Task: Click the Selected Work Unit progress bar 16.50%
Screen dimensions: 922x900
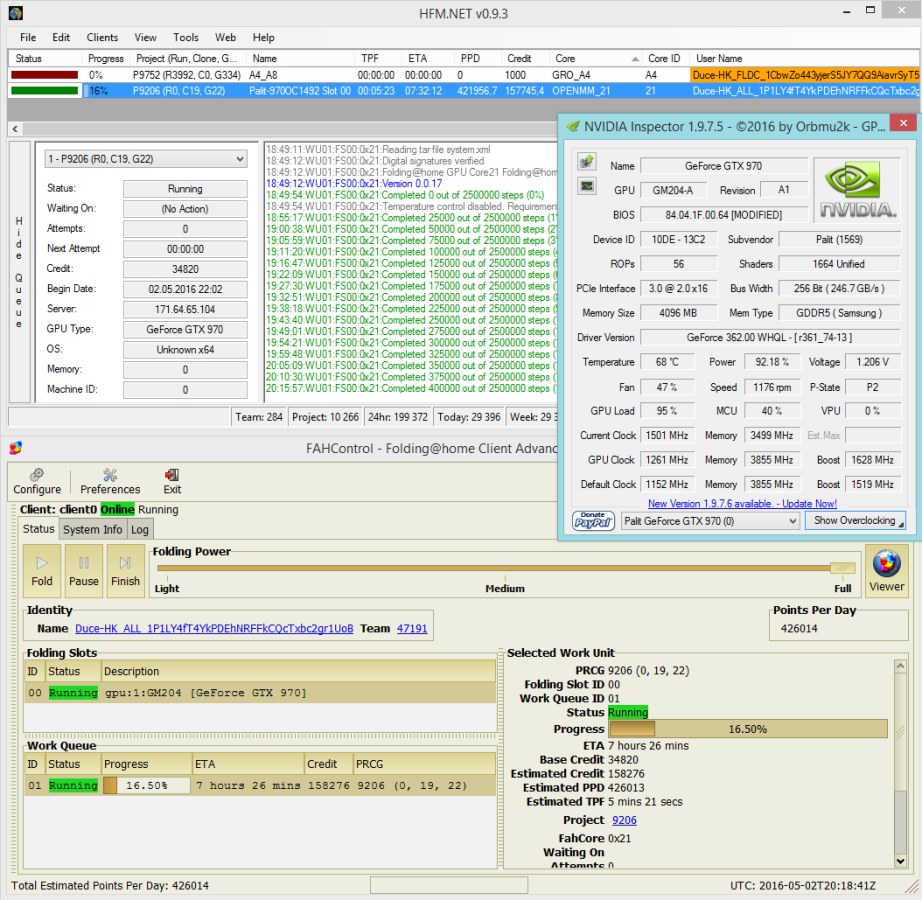Action: 748,729
